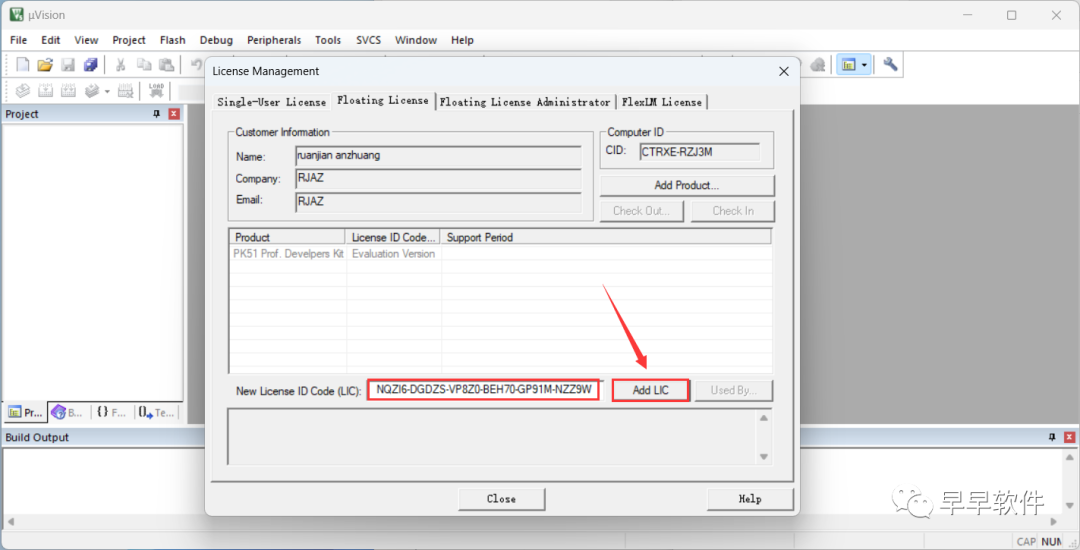Switch to the Templates tab in Project panel
The height and width of the screenshot is (550, 1080).
[156, 412]
